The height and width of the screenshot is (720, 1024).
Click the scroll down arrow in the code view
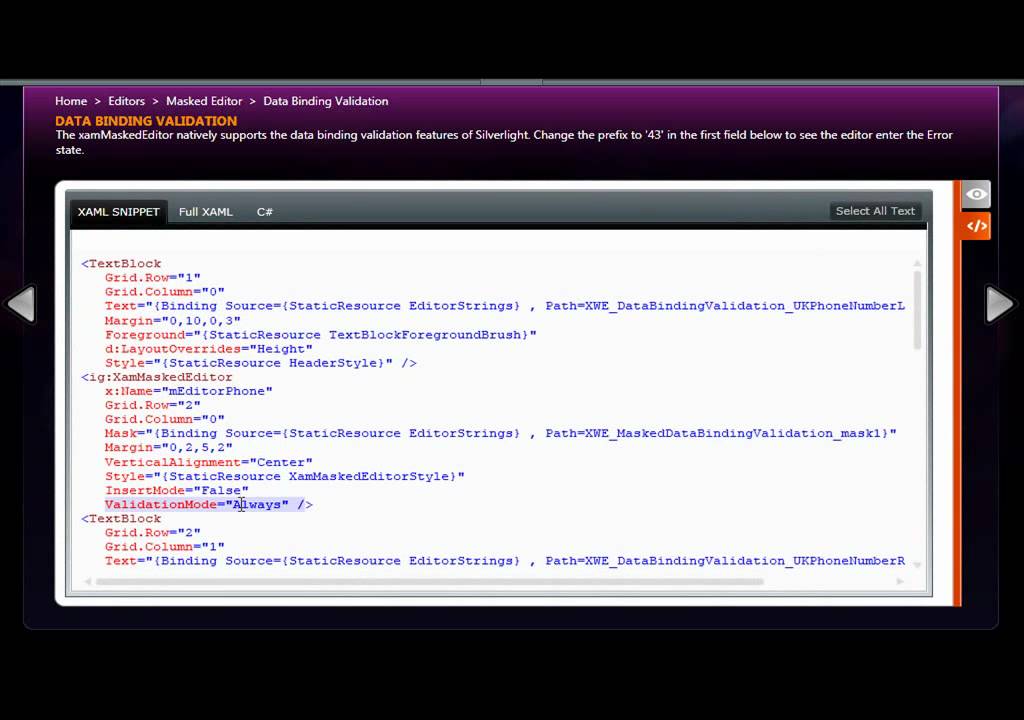point(917,565)
